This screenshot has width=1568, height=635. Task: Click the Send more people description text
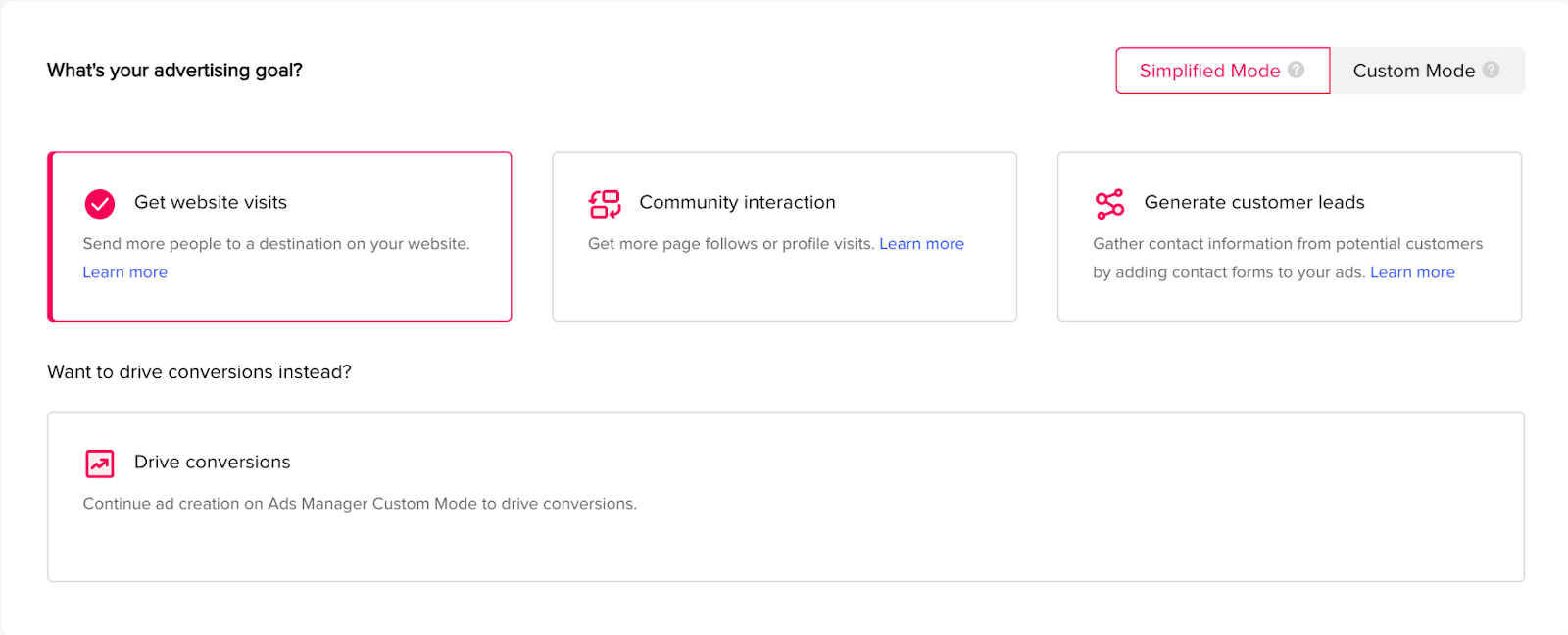(x=275, y=244)
